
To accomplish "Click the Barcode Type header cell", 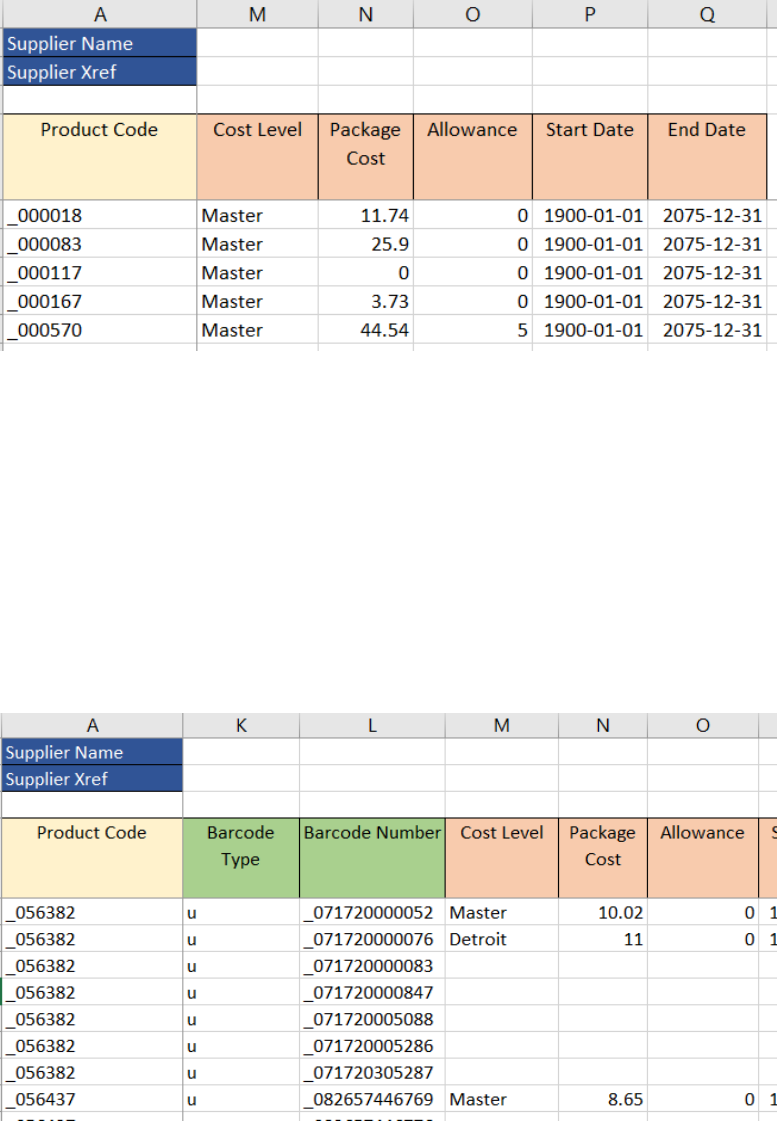I will [x=241, y=858].
